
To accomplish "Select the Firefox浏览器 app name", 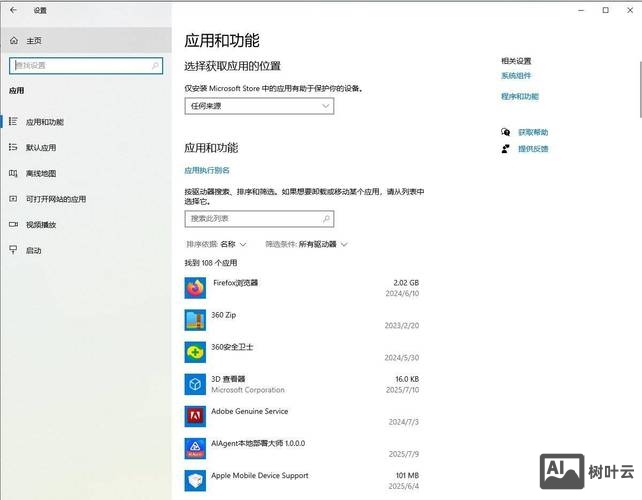I will 235,283.
